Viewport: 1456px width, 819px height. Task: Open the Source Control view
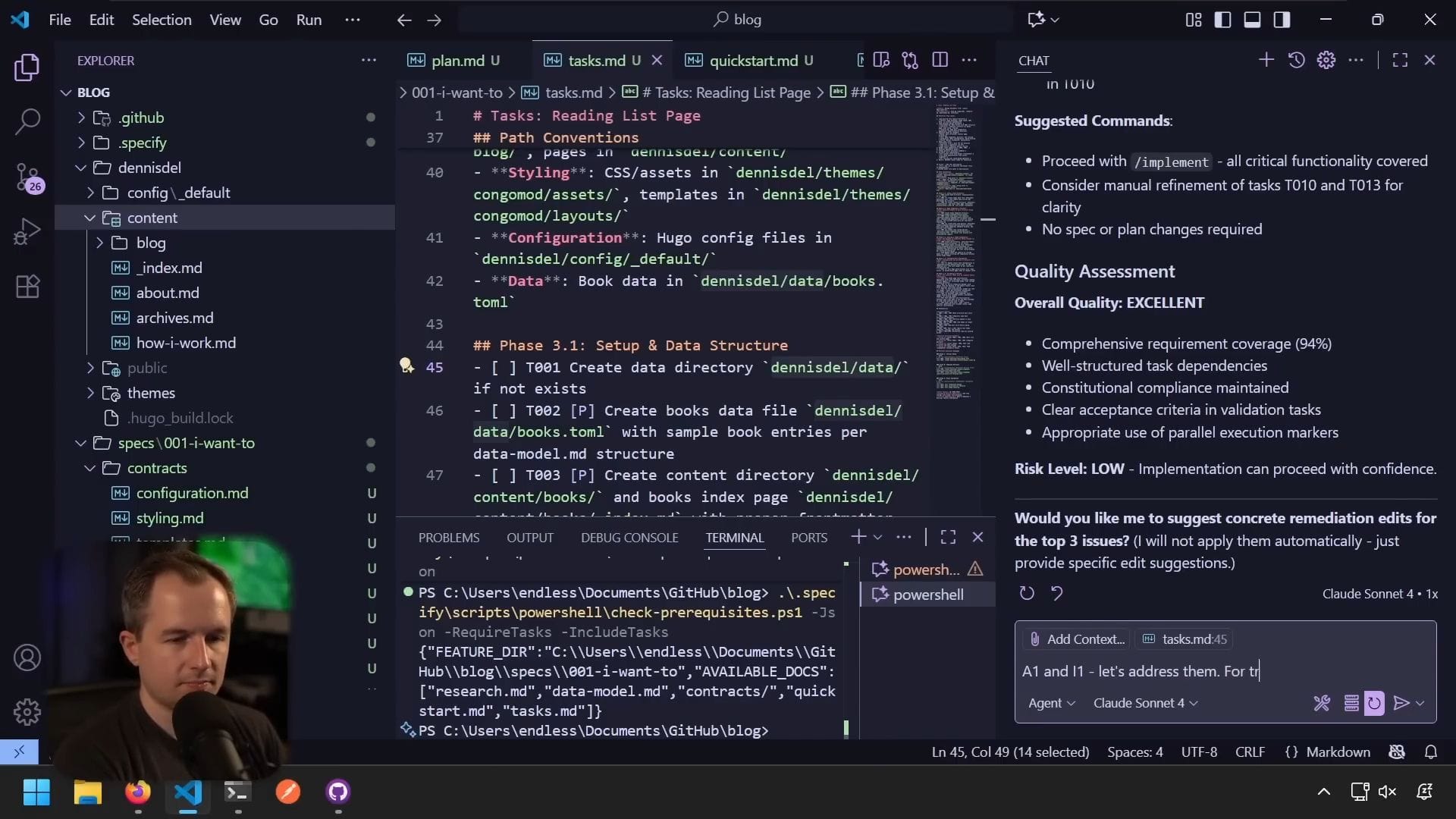(27, 177)
